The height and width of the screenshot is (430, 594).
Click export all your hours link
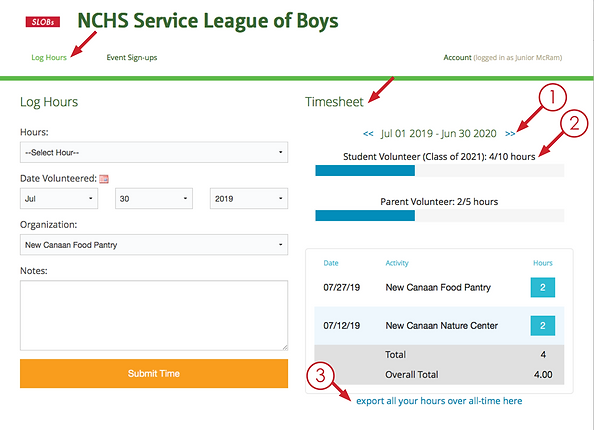(x=439, y=401)
